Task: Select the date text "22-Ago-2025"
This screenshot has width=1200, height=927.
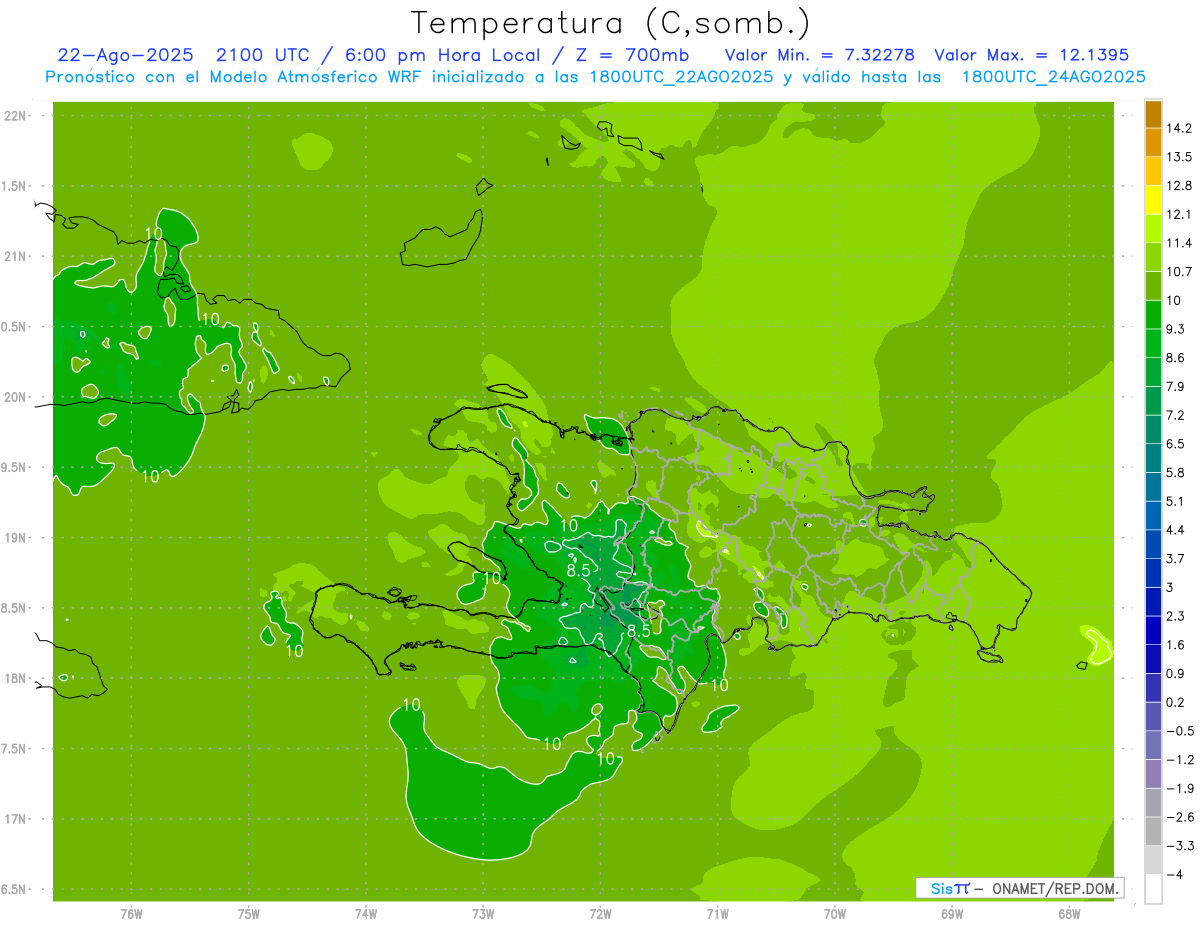Action: click(x=125, y=55)
